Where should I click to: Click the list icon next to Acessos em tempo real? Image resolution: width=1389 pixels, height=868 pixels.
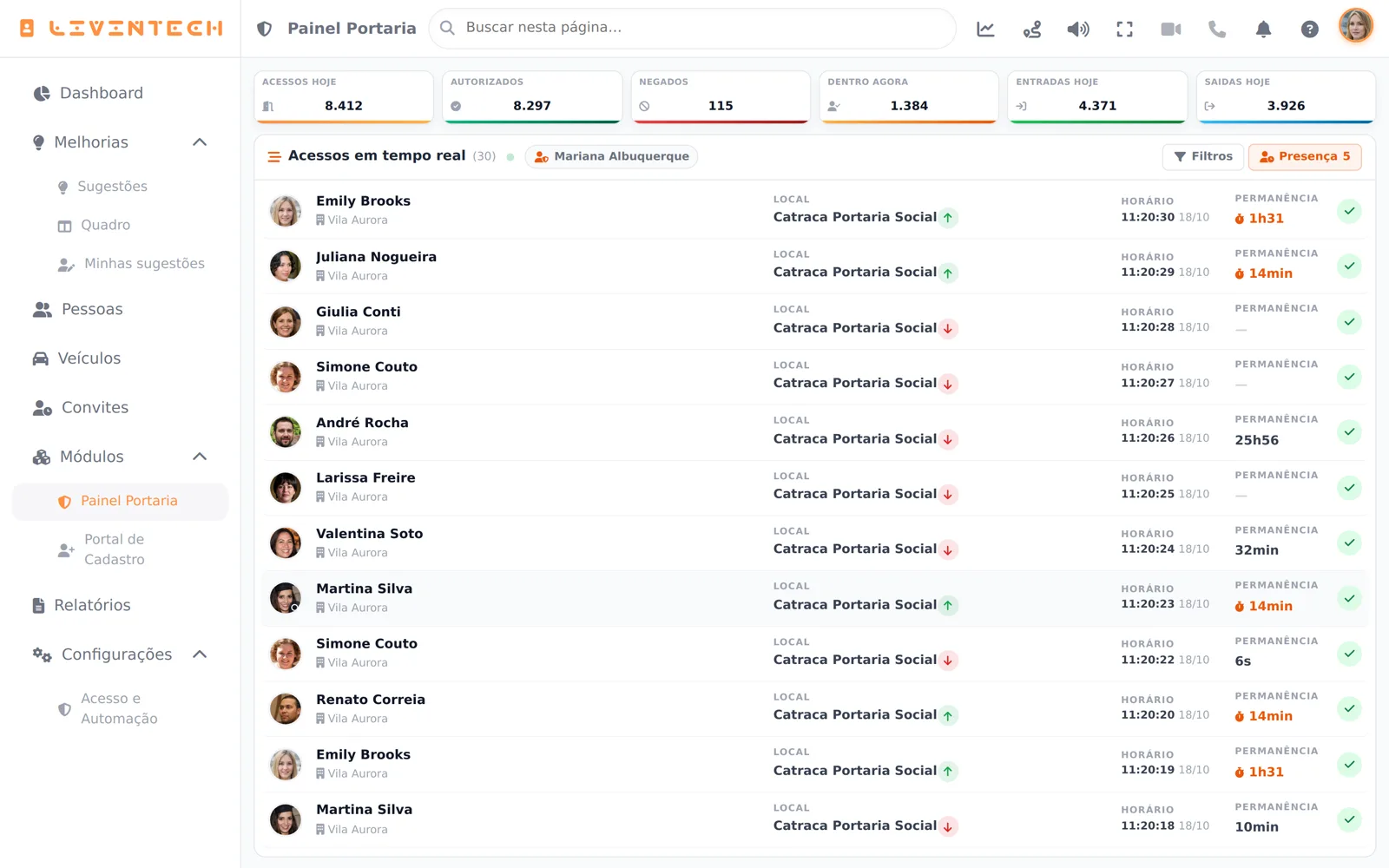point(274,157)
